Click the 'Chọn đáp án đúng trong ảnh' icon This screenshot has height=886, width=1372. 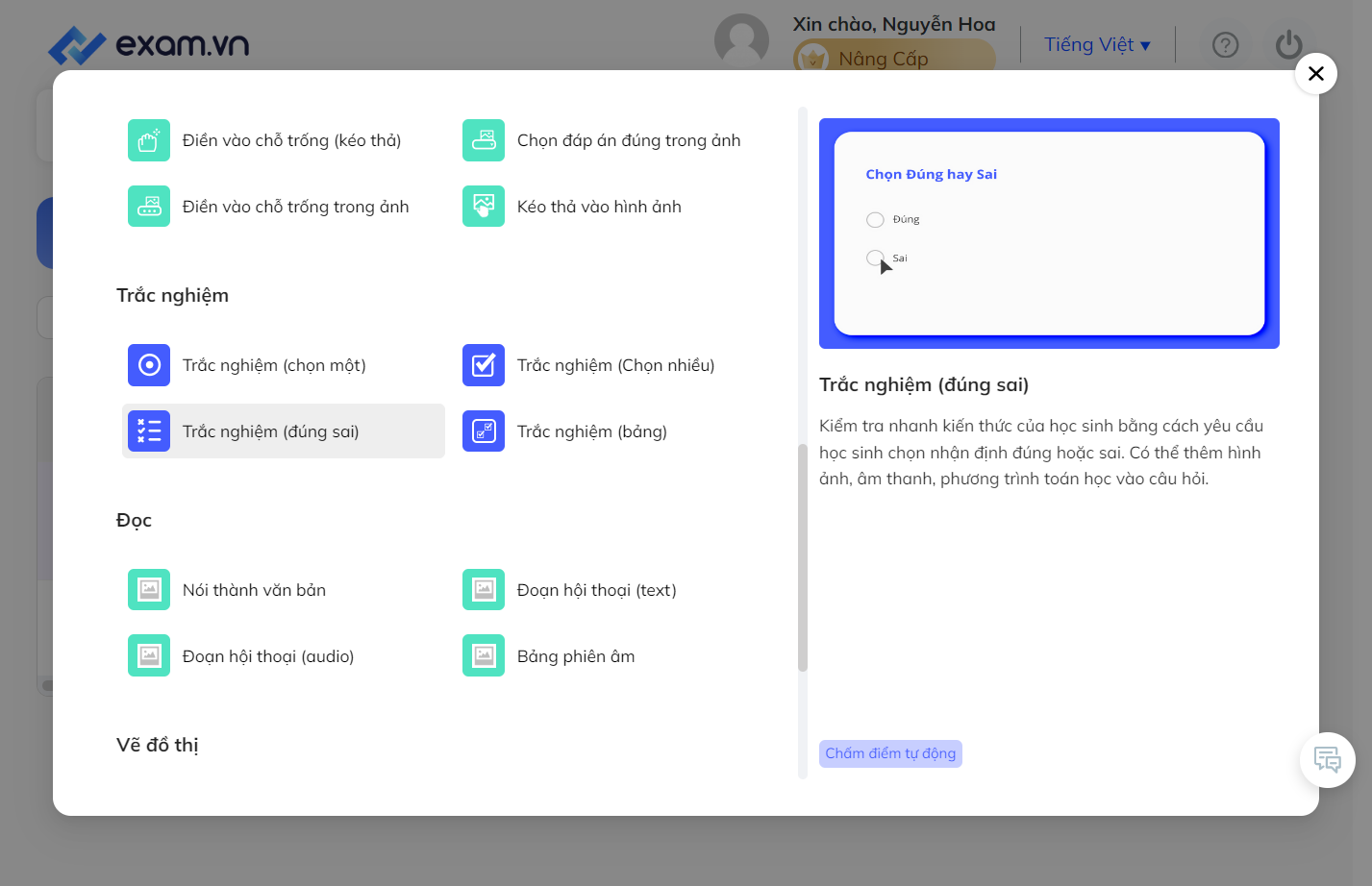(x=484, y=140)
